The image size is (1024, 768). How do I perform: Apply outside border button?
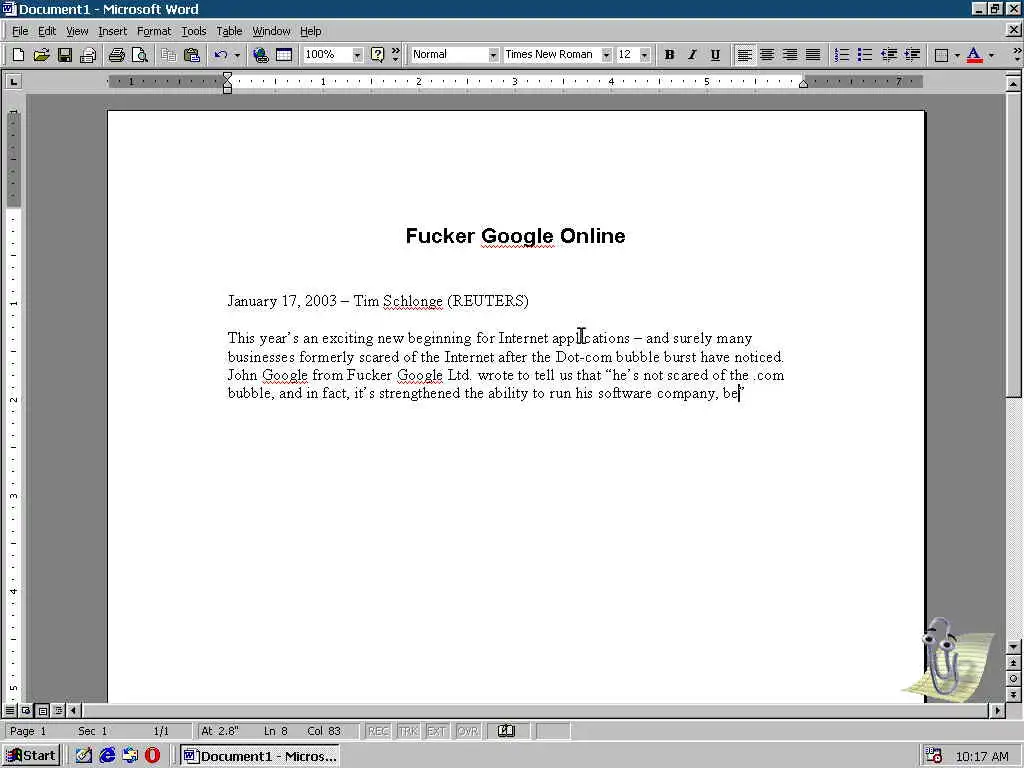[941, 55]
